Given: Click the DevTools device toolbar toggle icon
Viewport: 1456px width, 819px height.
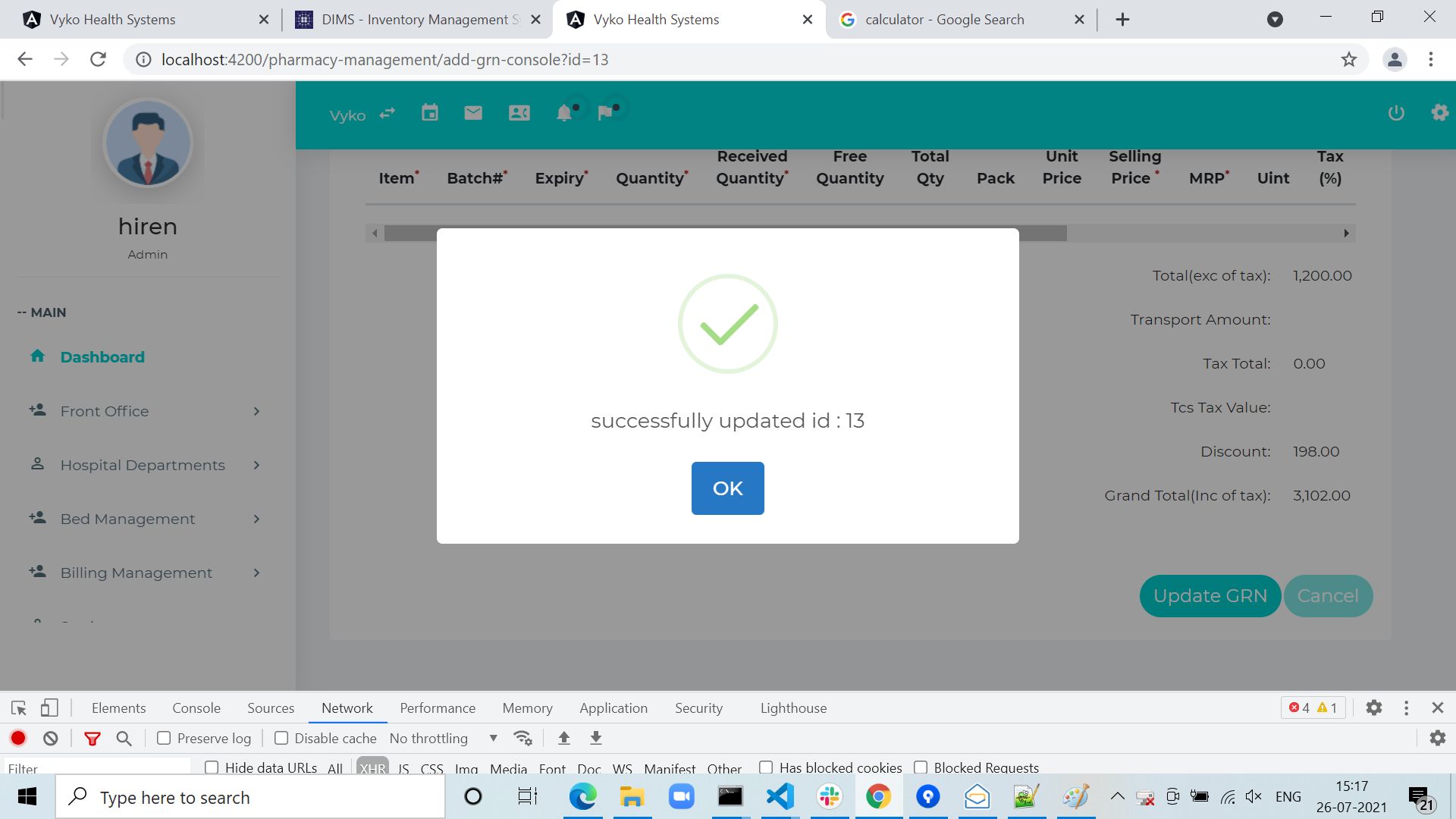Looking at the screenshot, I should (x=49, y=708).
